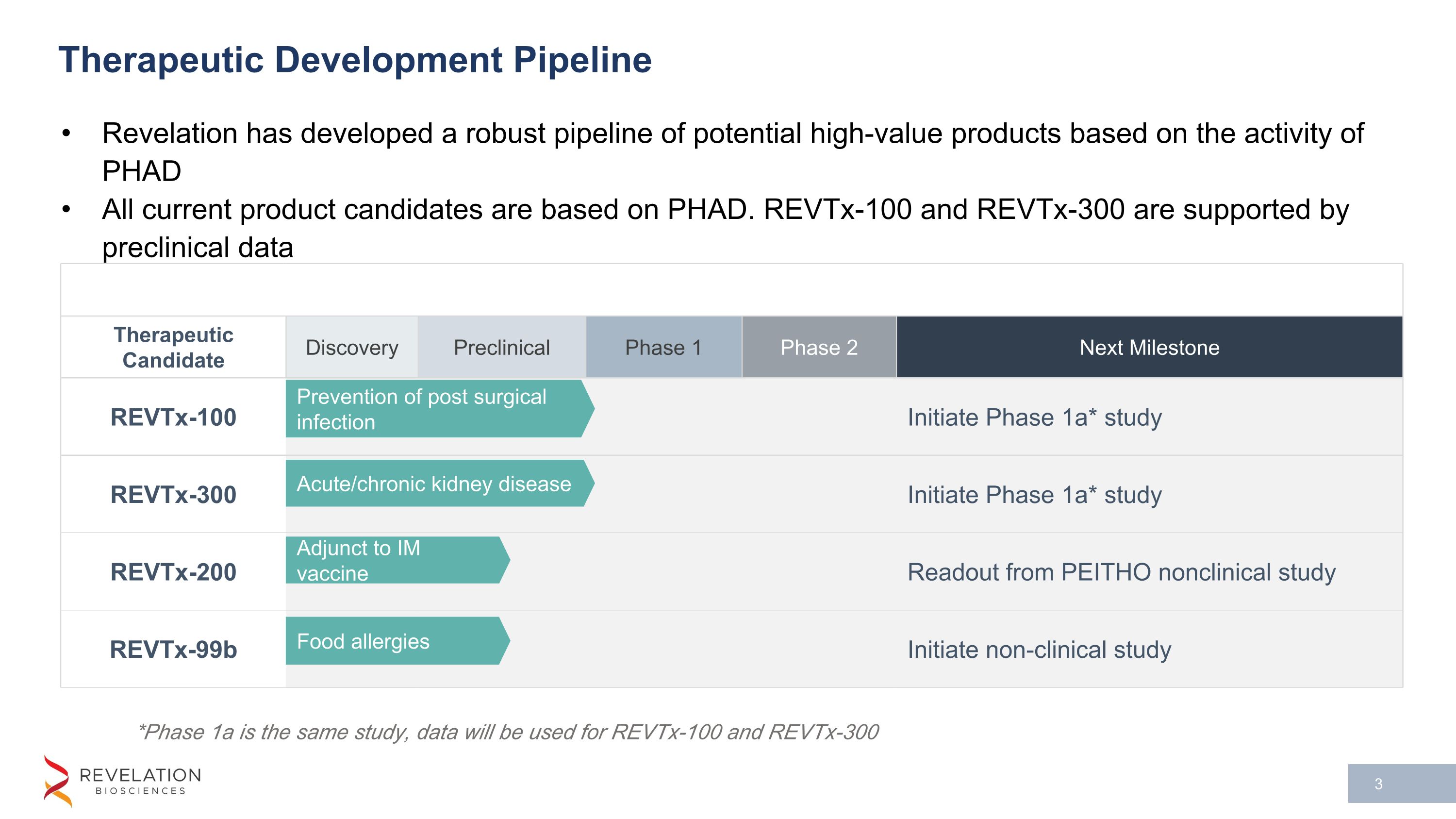
Task: Click the Phase 1 column header
Action: coord(663,347)
